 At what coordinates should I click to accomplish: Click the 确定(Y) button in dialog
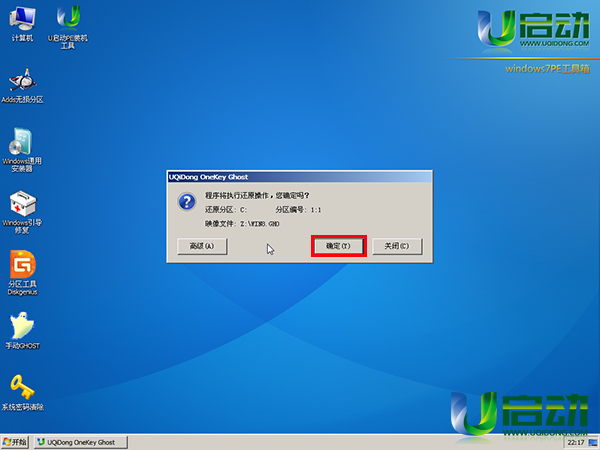[338, 246]
